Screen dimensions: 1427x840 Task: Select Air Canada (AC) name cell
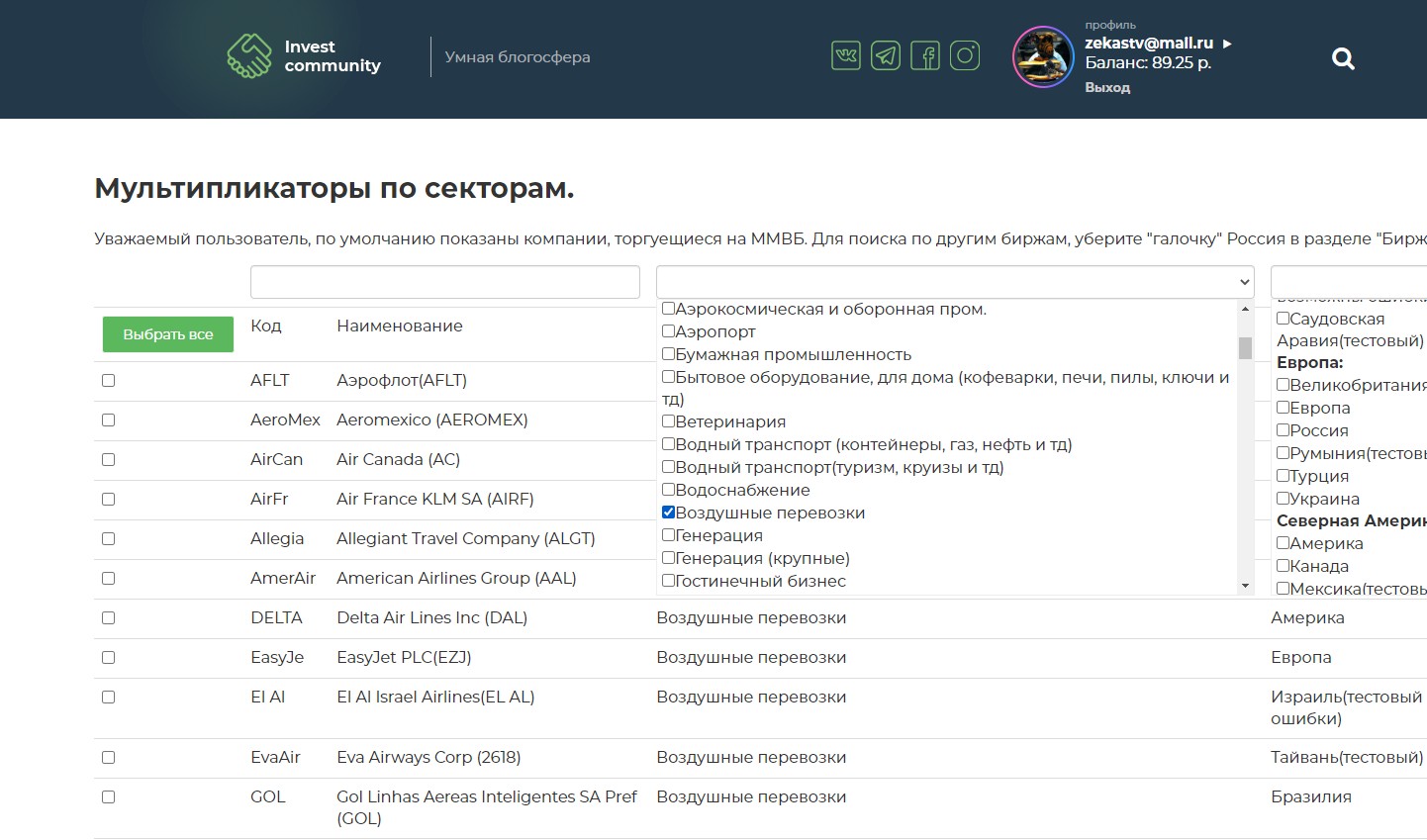[x=399, y=460]
